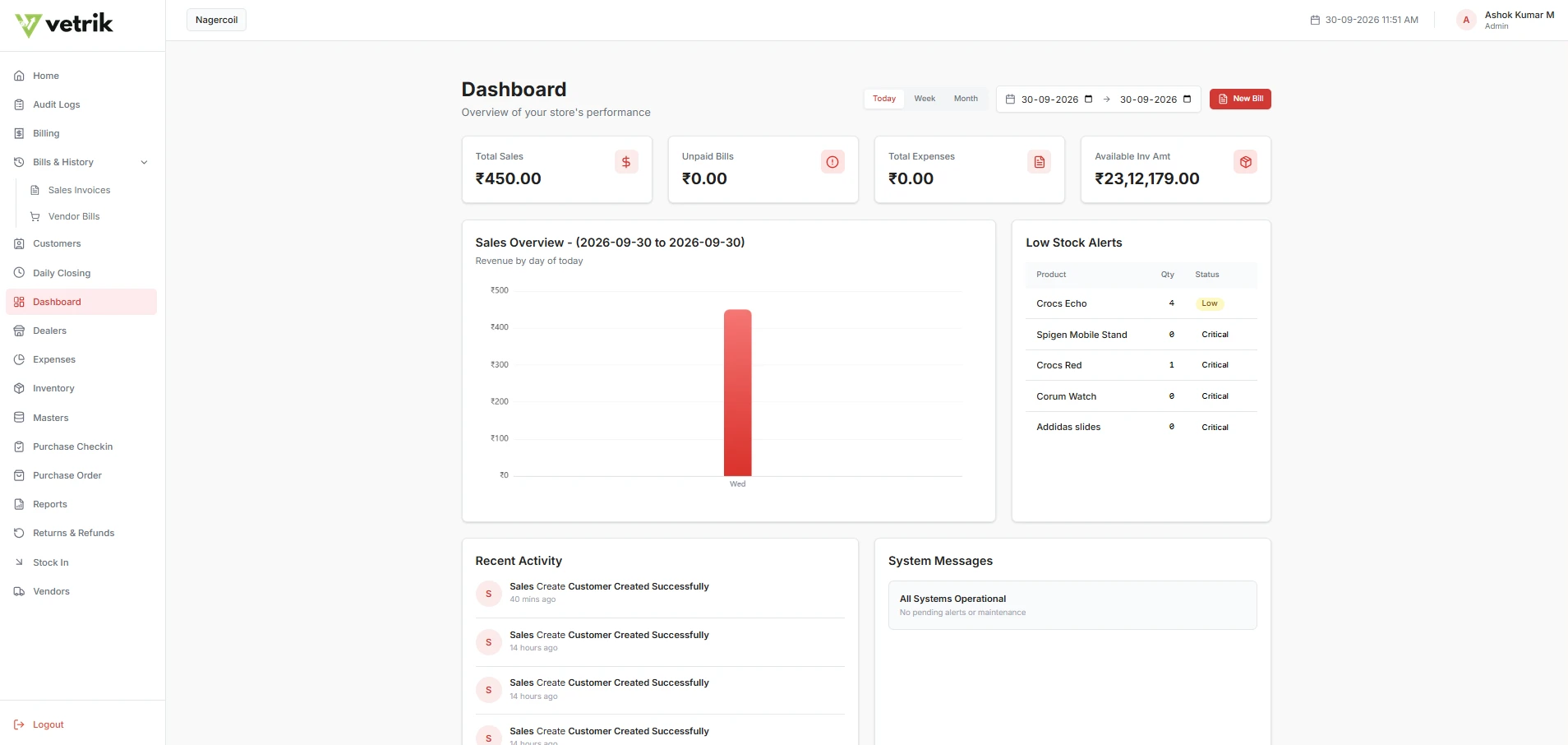Screen dimensions: 1568x745
Task: Click the Daily Closing clock icon
Action: 19,273
